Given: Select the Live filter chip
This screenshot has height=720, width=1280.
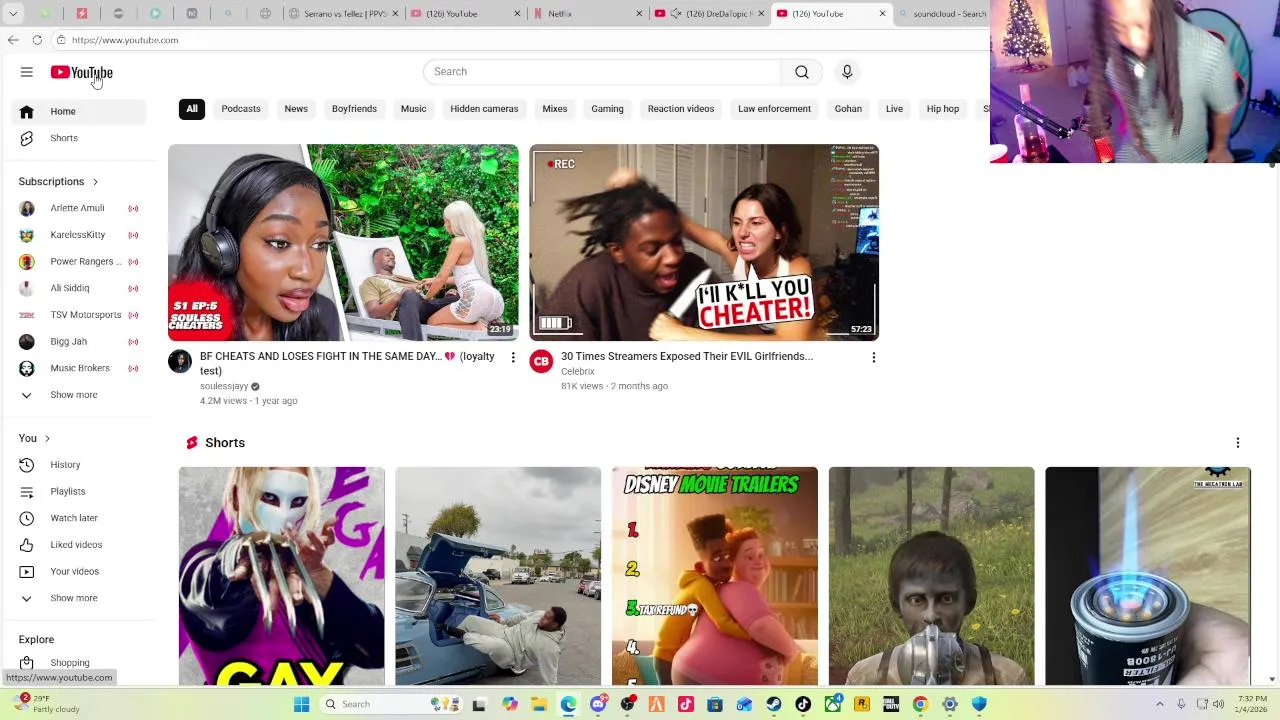Looking at the screenshot, I should point(894,109).
